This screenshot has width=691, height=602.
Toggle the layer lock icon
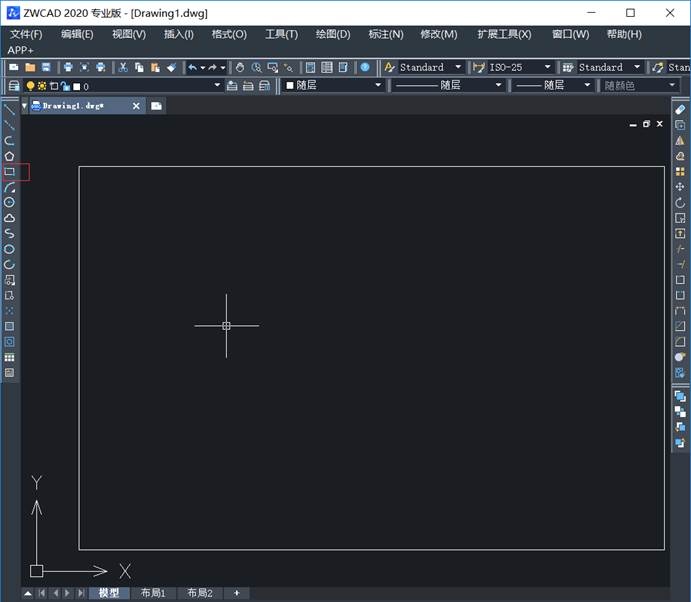pyautogui.click(x=65, y=86)
